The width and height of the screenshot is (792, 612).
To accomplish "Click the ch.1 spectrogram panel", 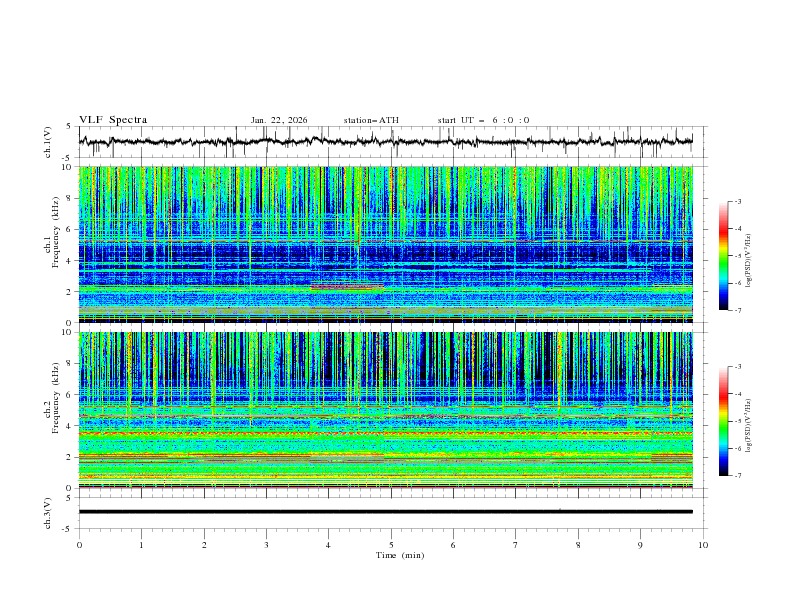I will coord(385,244).
